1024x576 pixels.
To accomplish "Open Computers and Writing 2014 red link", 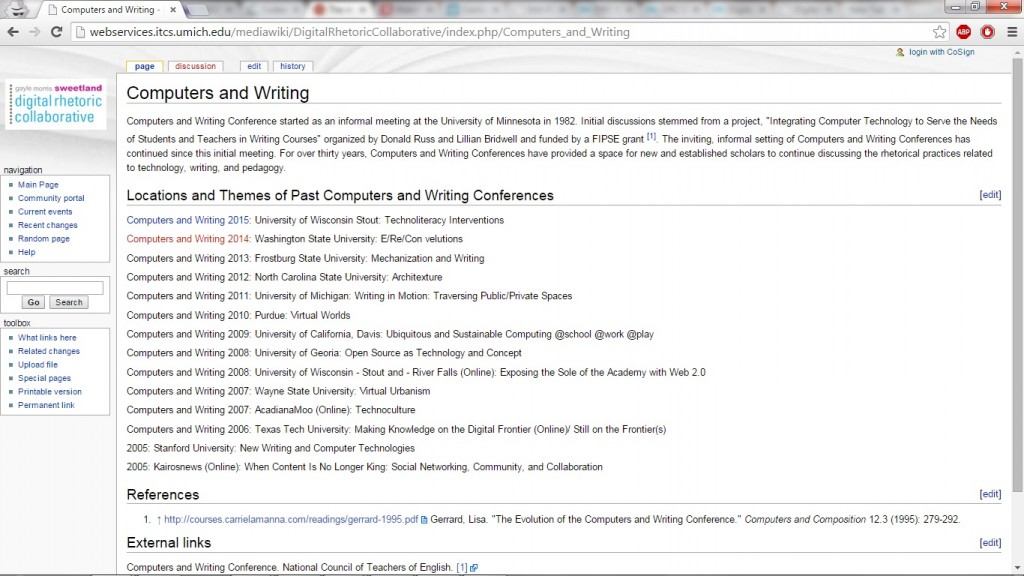I will point(188,239).
